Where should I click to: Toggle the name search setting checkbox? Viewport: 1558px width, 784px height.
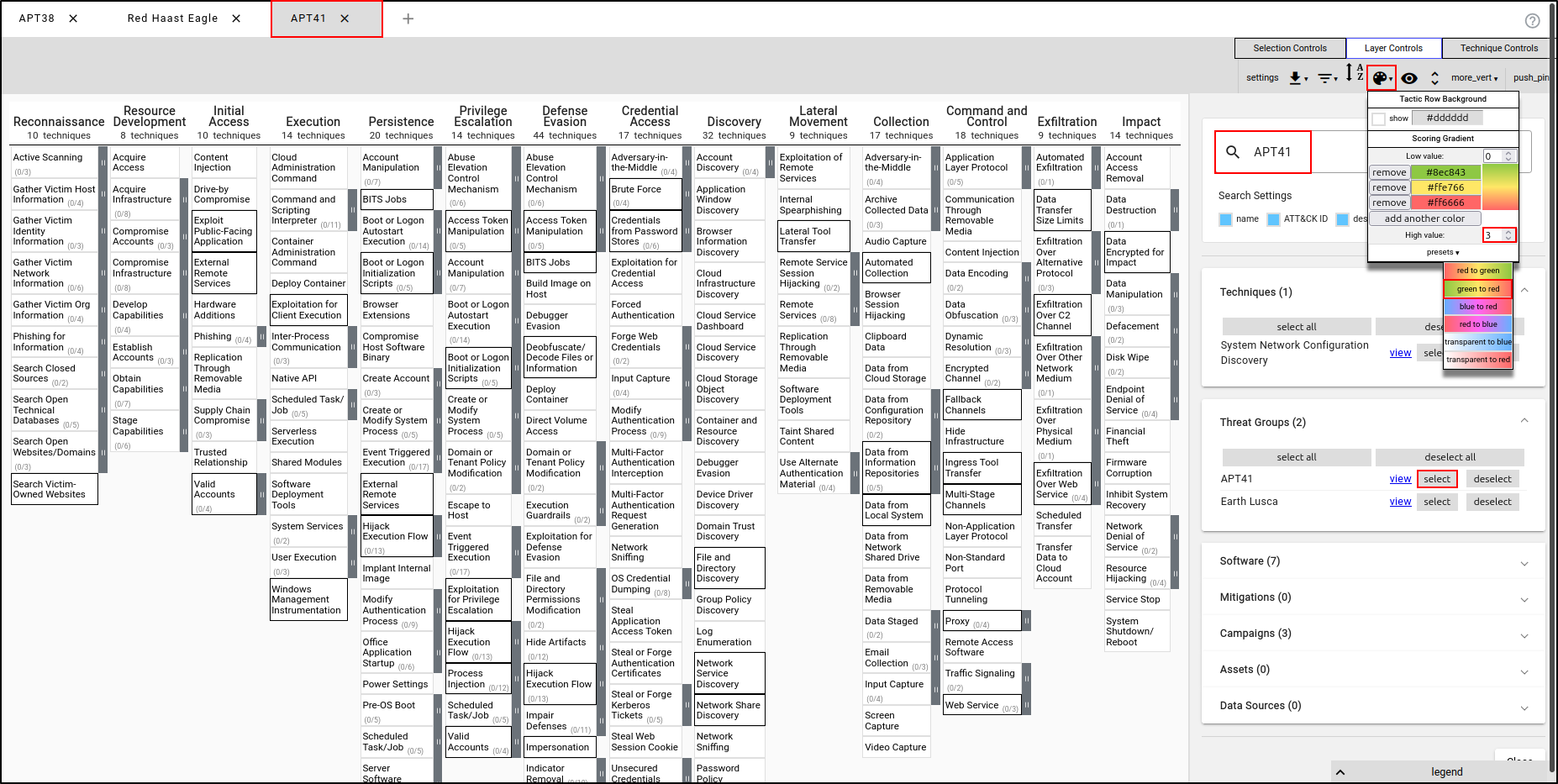tap(1225, 219)
